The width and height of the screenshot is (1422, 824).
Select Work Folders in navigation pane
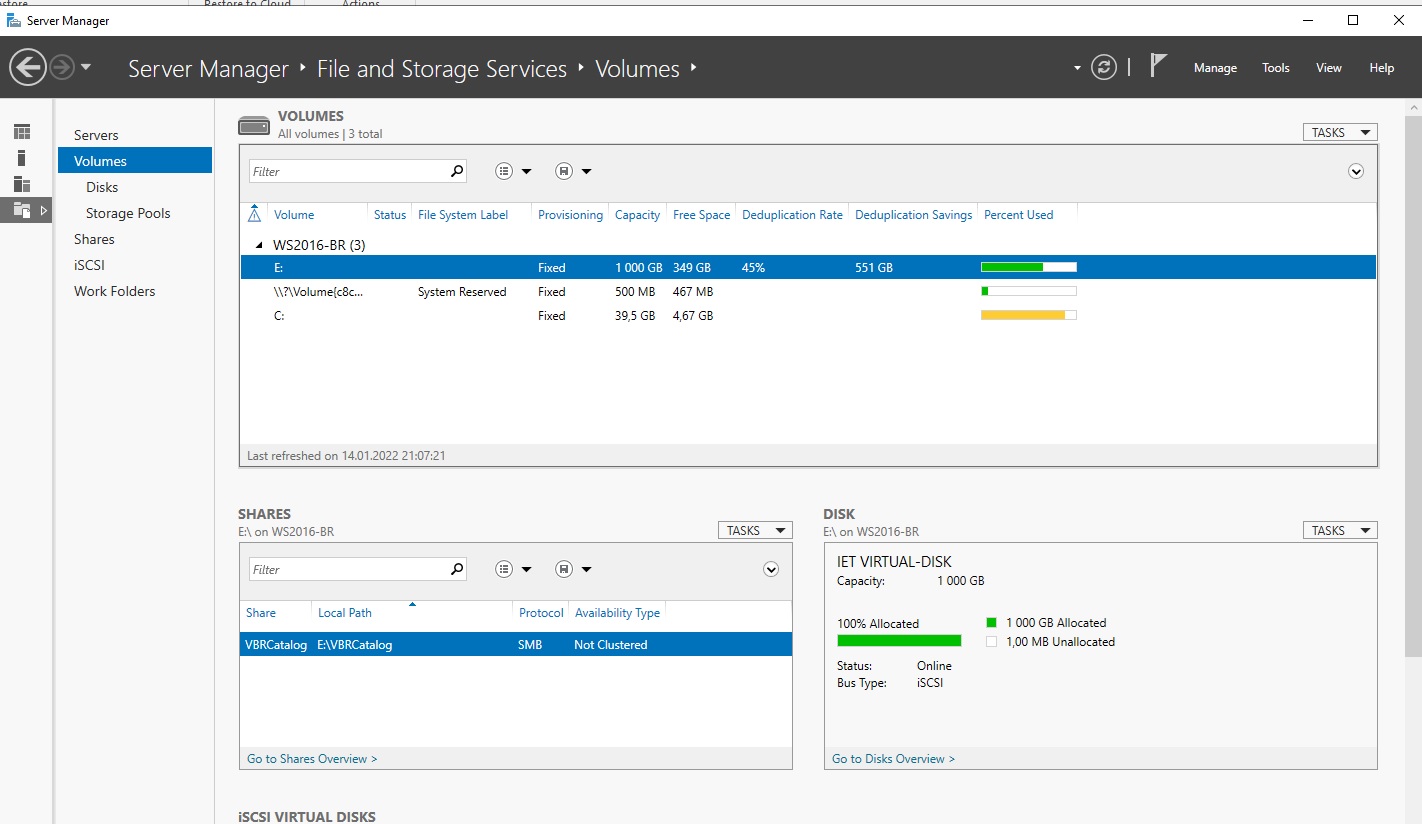(x=114, y=291)
